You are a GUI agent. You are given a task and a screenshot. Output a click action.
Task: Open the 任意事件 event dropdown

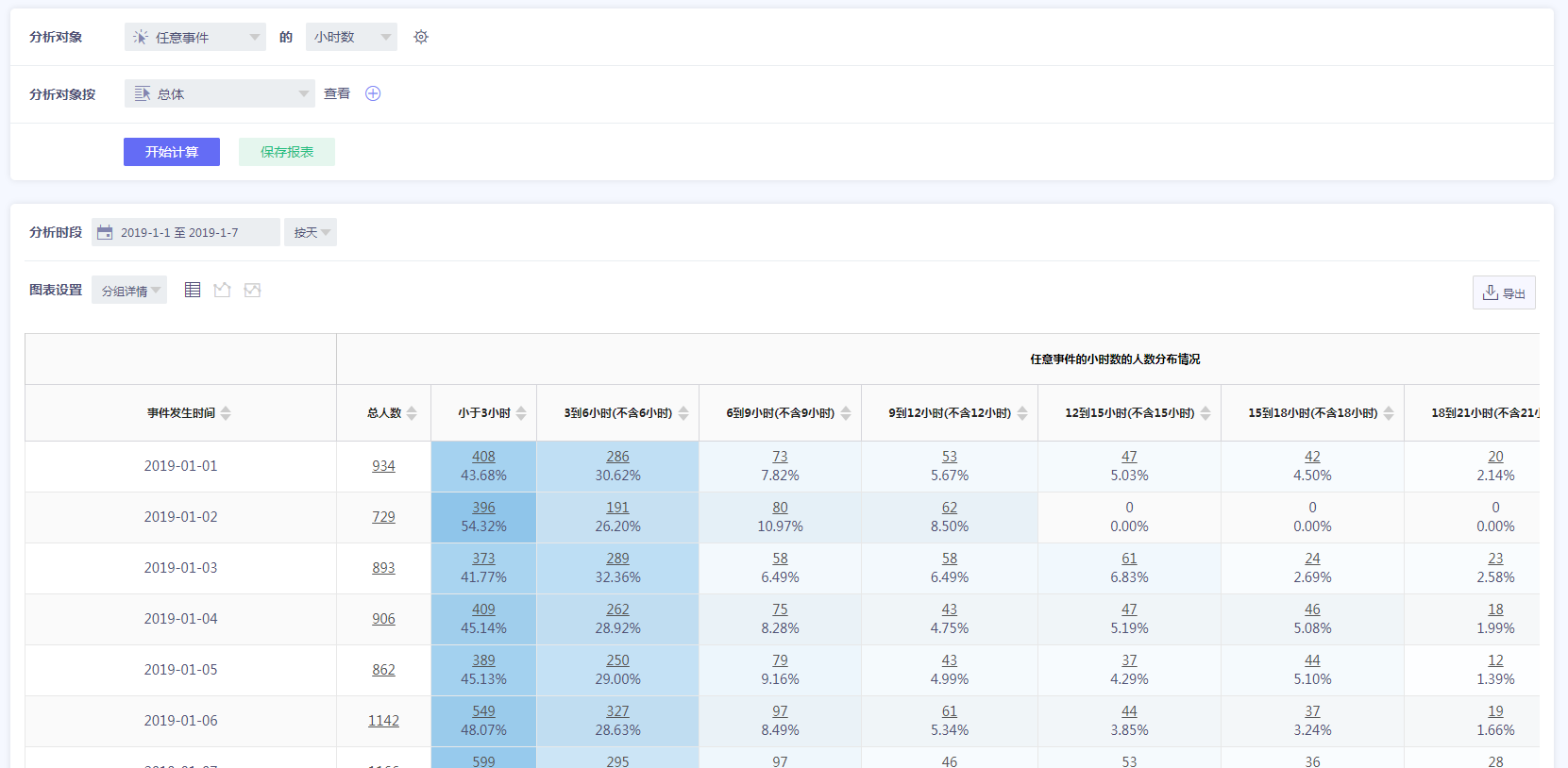pos(195,37)
